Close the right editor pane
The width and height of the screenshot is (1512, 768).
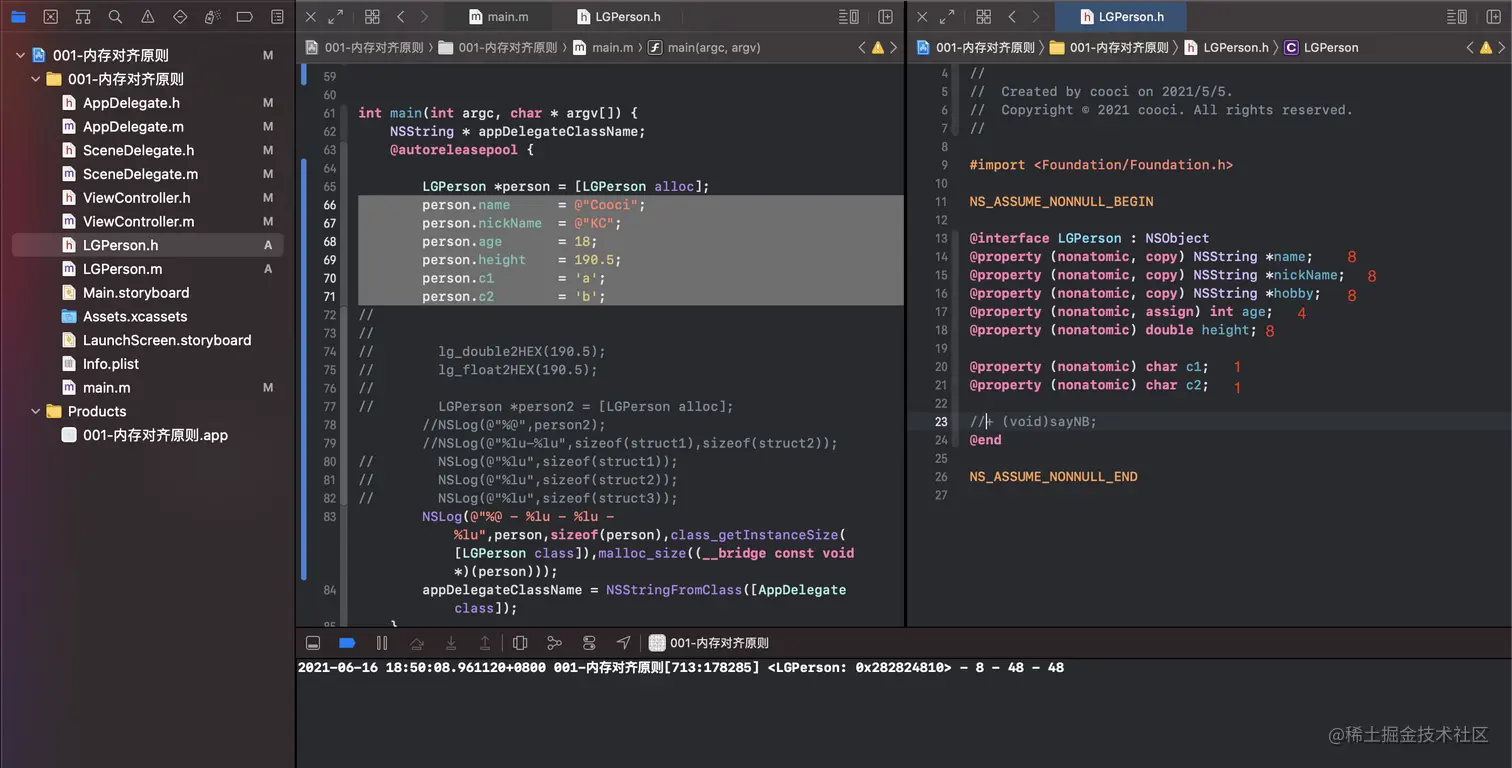(922, 17)
